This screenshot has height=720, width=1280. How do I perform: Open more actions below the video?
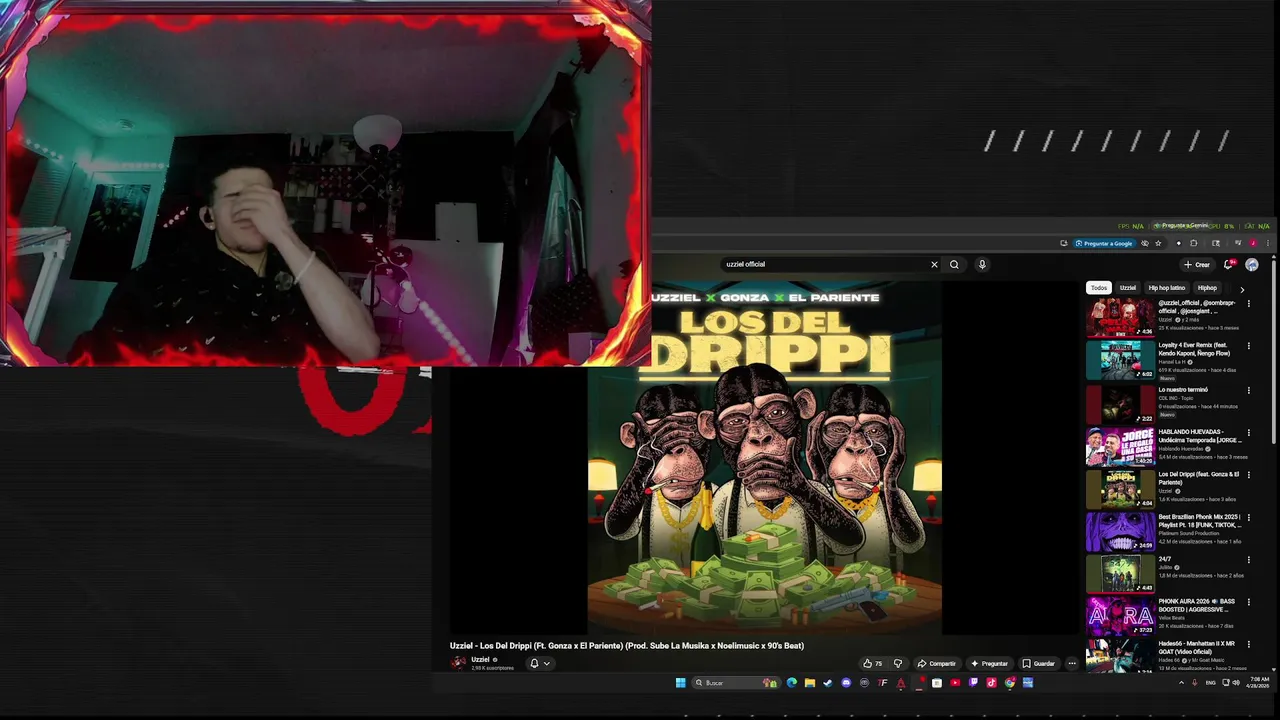click(x=1071, y=663)
